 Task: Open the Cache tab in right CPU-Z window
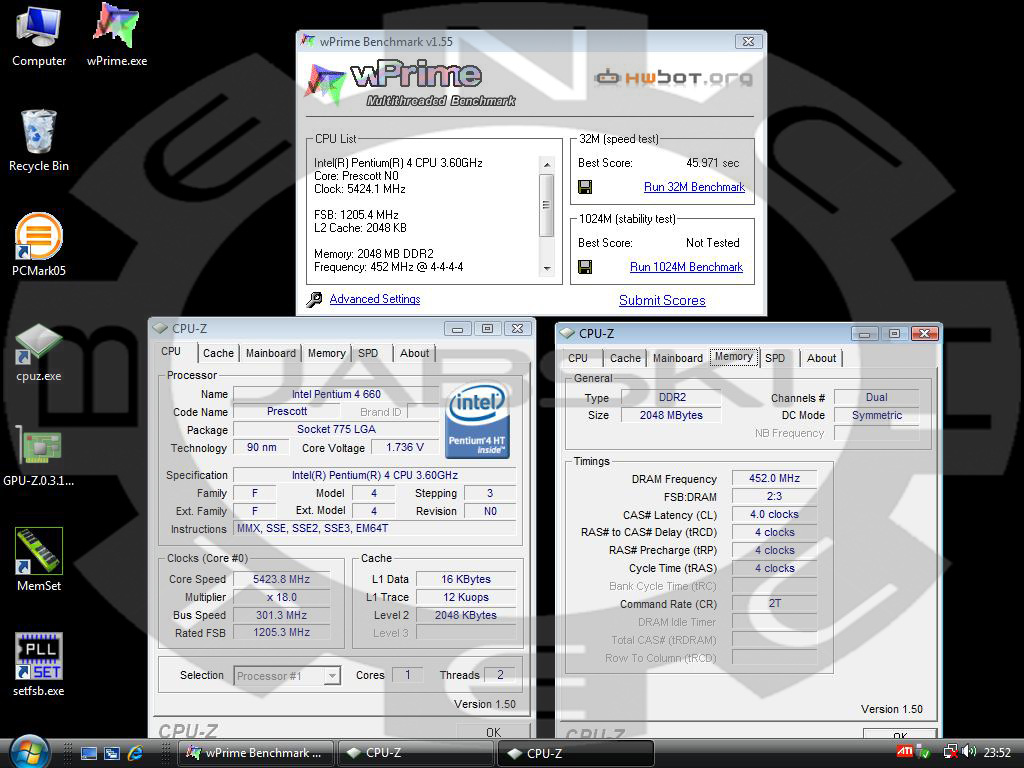point(625,359)
